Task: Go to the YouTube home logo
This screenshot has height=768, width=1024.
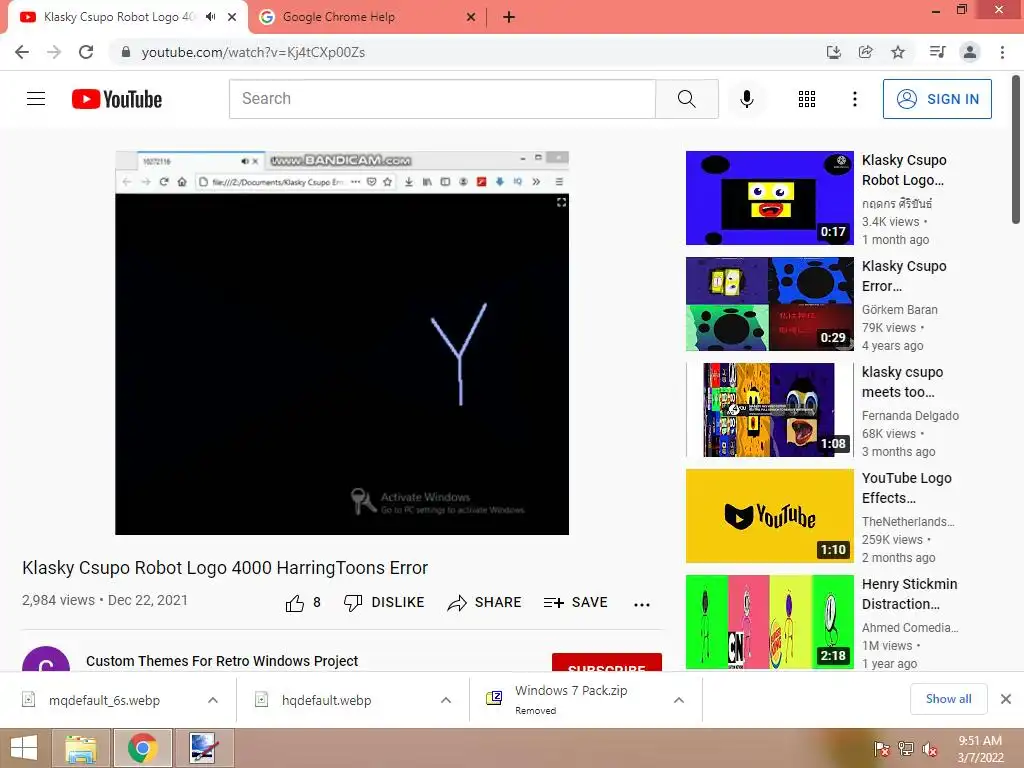Action: click(x=117, y=99)
